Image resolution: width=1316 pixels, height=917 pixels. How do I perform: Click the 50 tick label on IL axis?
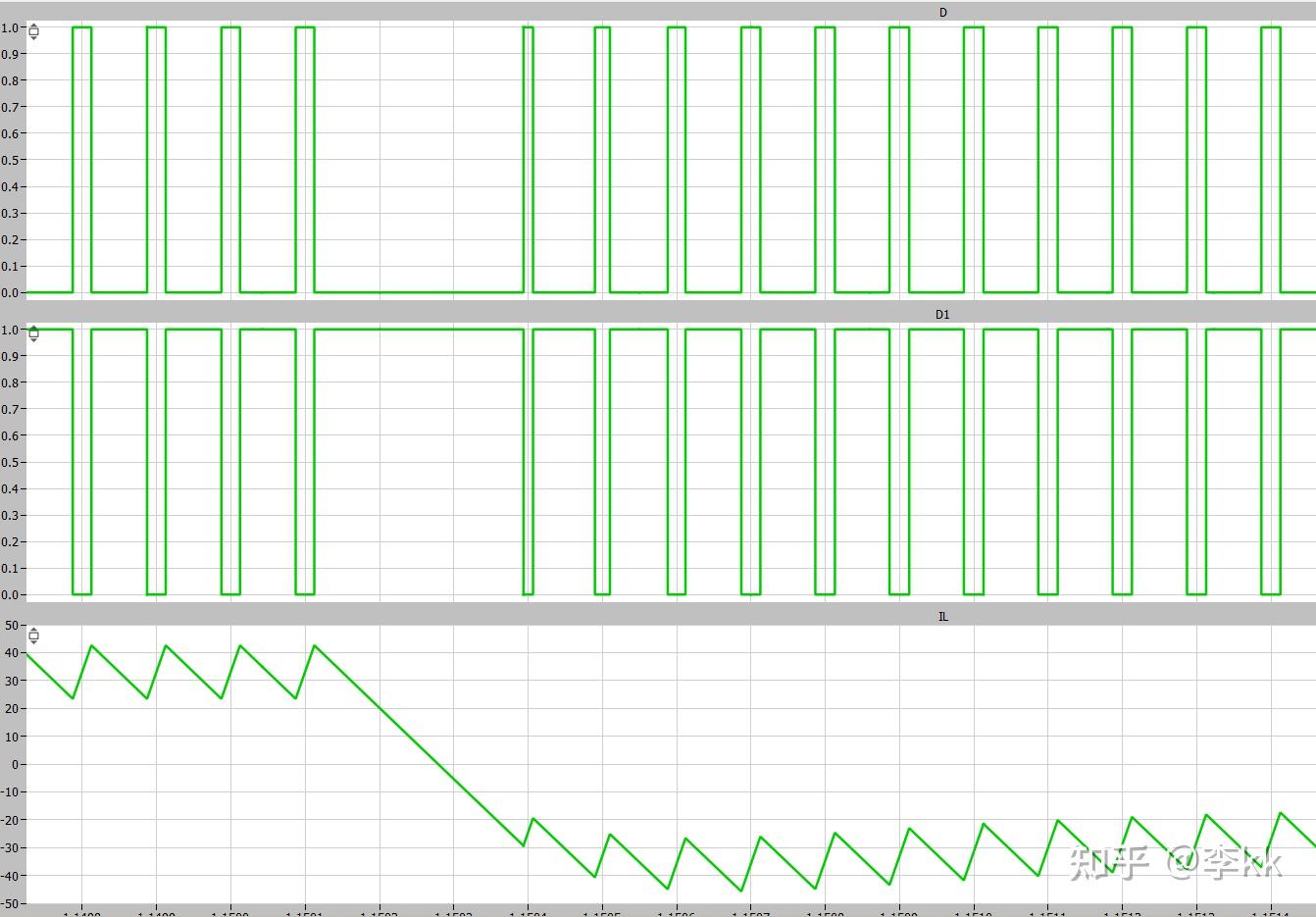click(12, 625)
